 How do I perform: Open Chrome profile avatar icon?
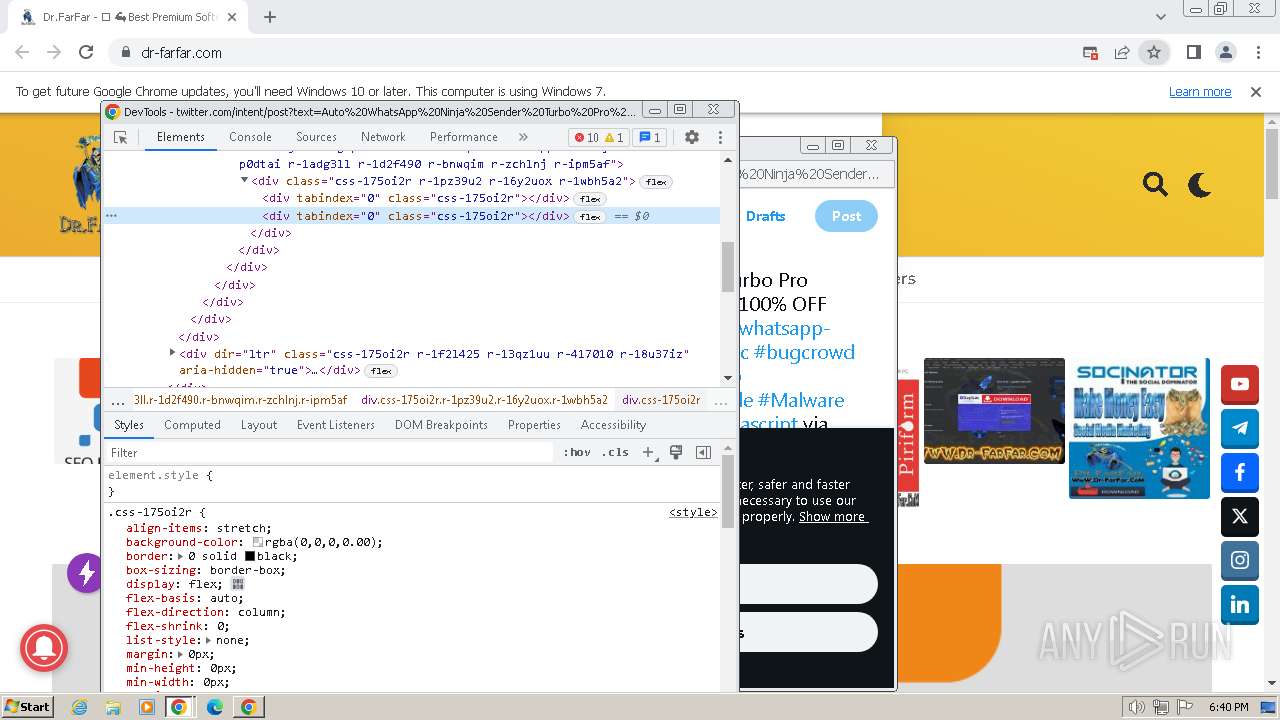tap(1226, 53)
